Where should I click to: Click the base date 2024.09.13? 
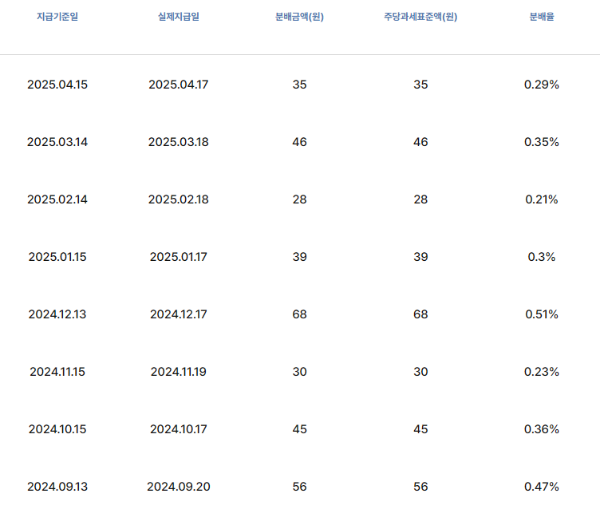[x=57, y=486]
